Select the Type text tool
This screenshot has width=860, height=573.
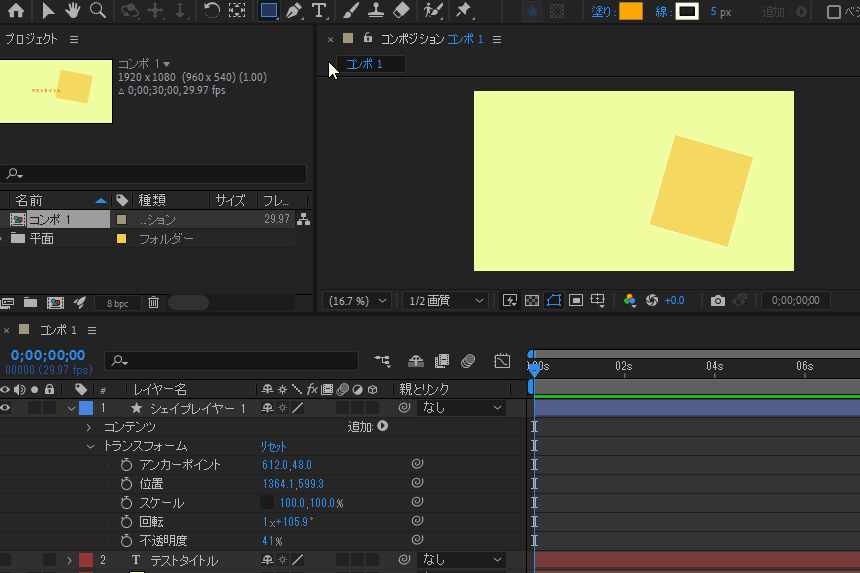319,10
